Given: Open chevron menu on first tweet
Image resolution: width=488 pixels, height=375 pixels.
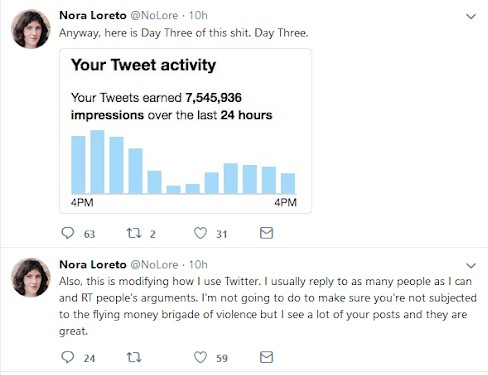Looking at the screenshot, I should 471,16.
